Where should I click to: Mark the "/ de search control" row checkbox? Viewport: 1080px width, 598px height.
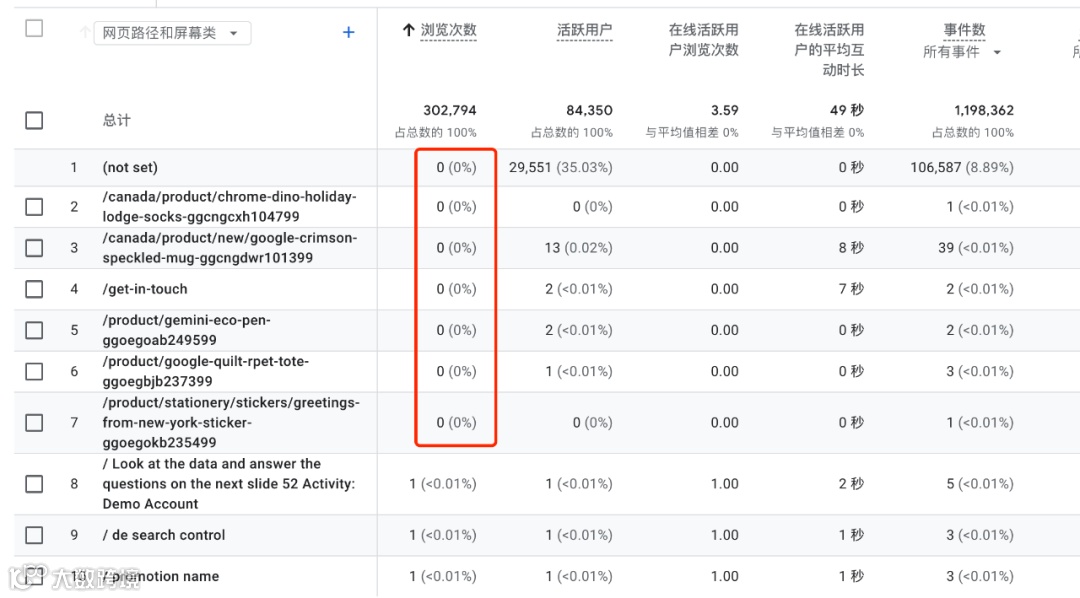[34, 535]
